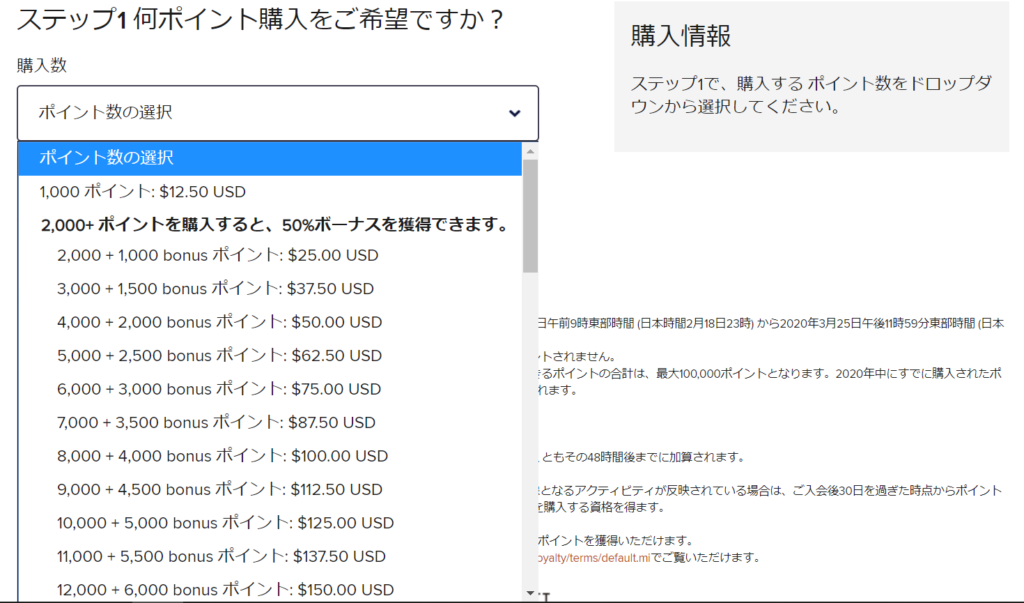Pick 9,000 + 4,500 bonus for $112.50

220,489
